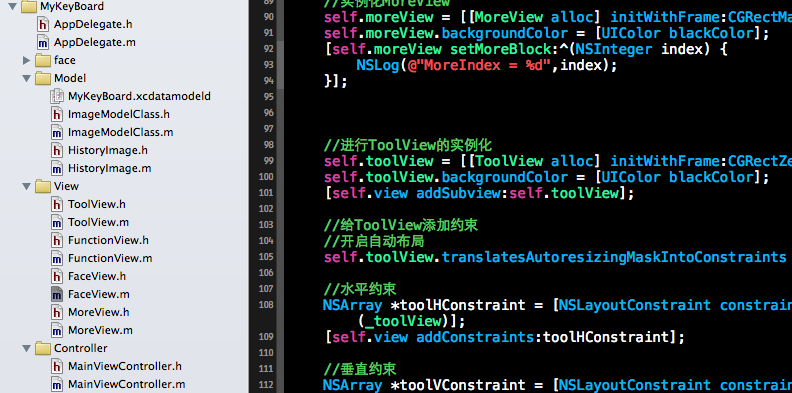This screenshot has height=393, width=792.
Task: Open FaceView.m file
Action: (x=98, y=294)
